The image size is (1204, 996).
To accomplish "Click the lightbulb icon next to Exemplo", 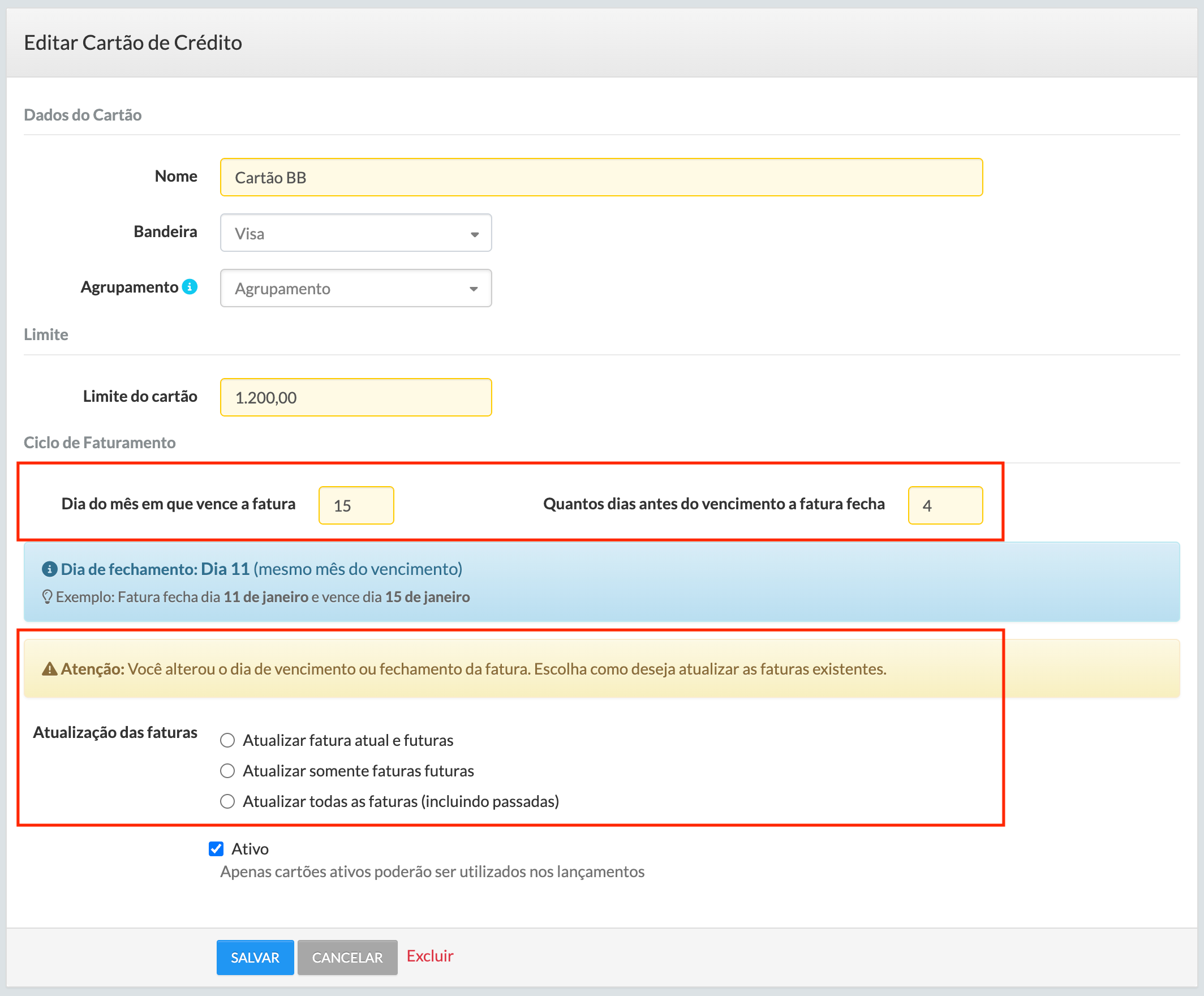I will [x=48, y=597].
